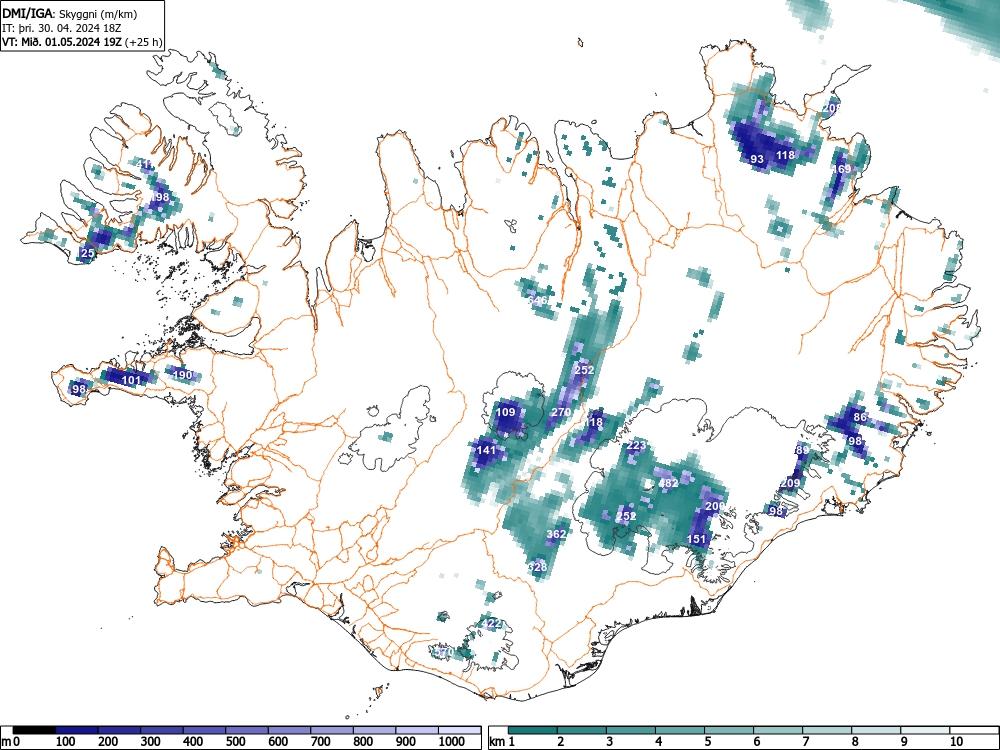Image resolution: width=1000 pixels, height=750 pixels.
Task: Click the visibility value '86' in the east
Action: point(860,417)
